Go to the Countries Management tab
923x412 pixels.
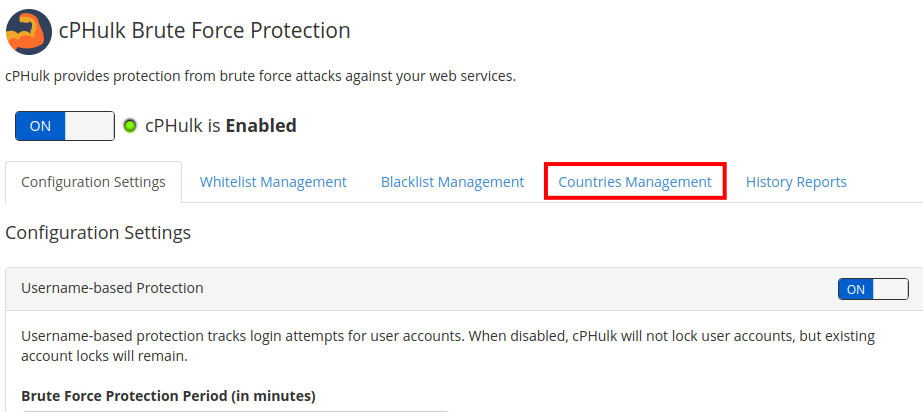coord(635,182)
